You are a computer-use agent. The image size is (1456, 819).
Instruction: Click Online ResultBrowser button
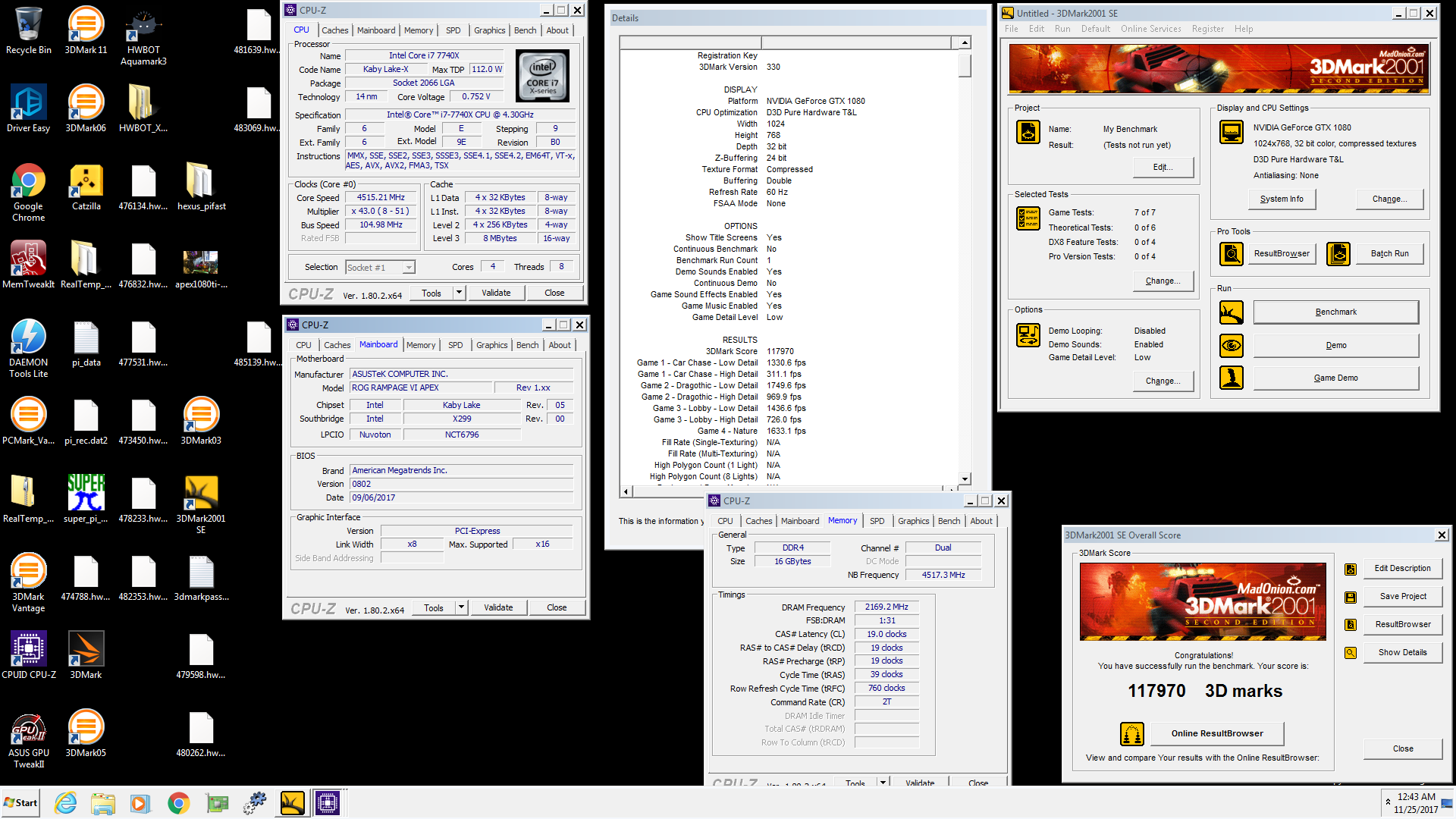[1216, 733]
